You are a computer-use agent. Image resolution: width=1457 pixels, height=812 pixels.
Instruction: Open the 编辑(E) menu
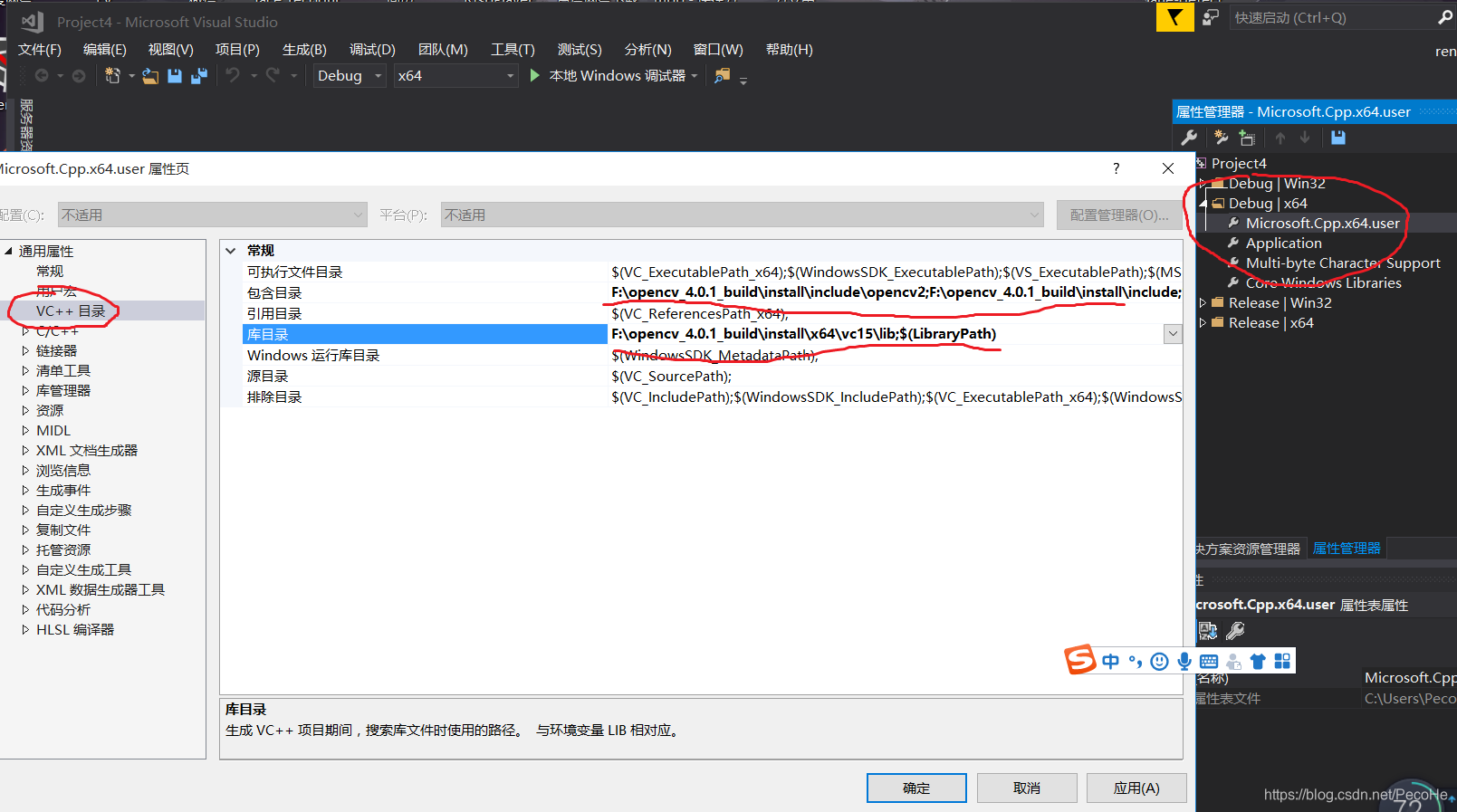click(105, 50)
